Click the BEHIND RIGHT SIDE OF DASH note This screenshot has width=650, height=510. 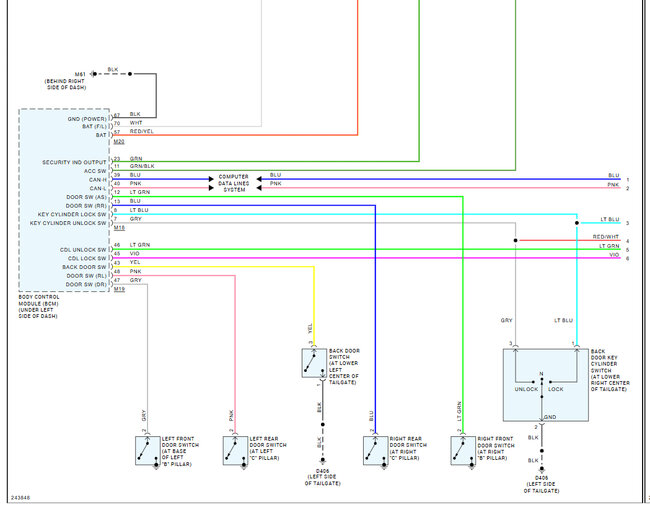(x=65, y=85)
